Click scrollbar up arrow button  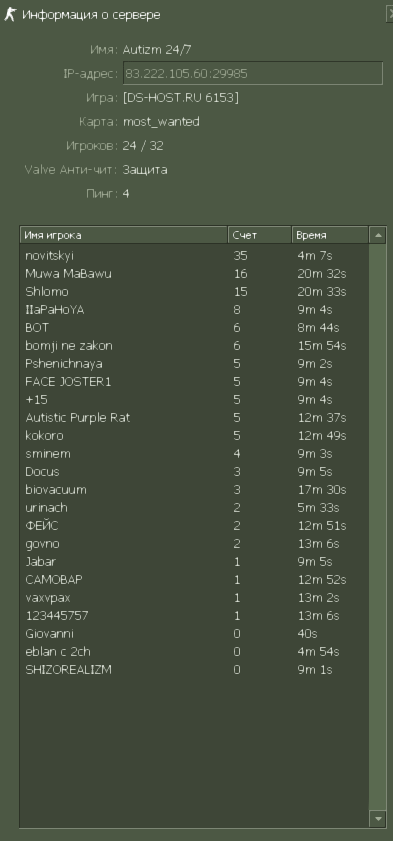[x=378, y=235]
